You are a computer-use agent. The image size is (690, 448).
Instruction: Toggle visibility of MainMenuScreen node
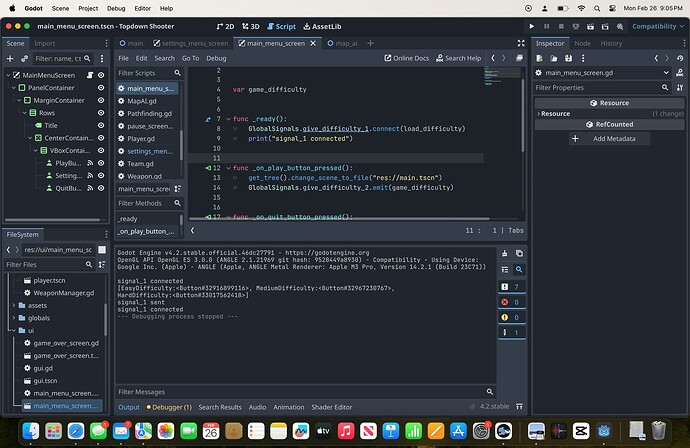tap(101, 75)
